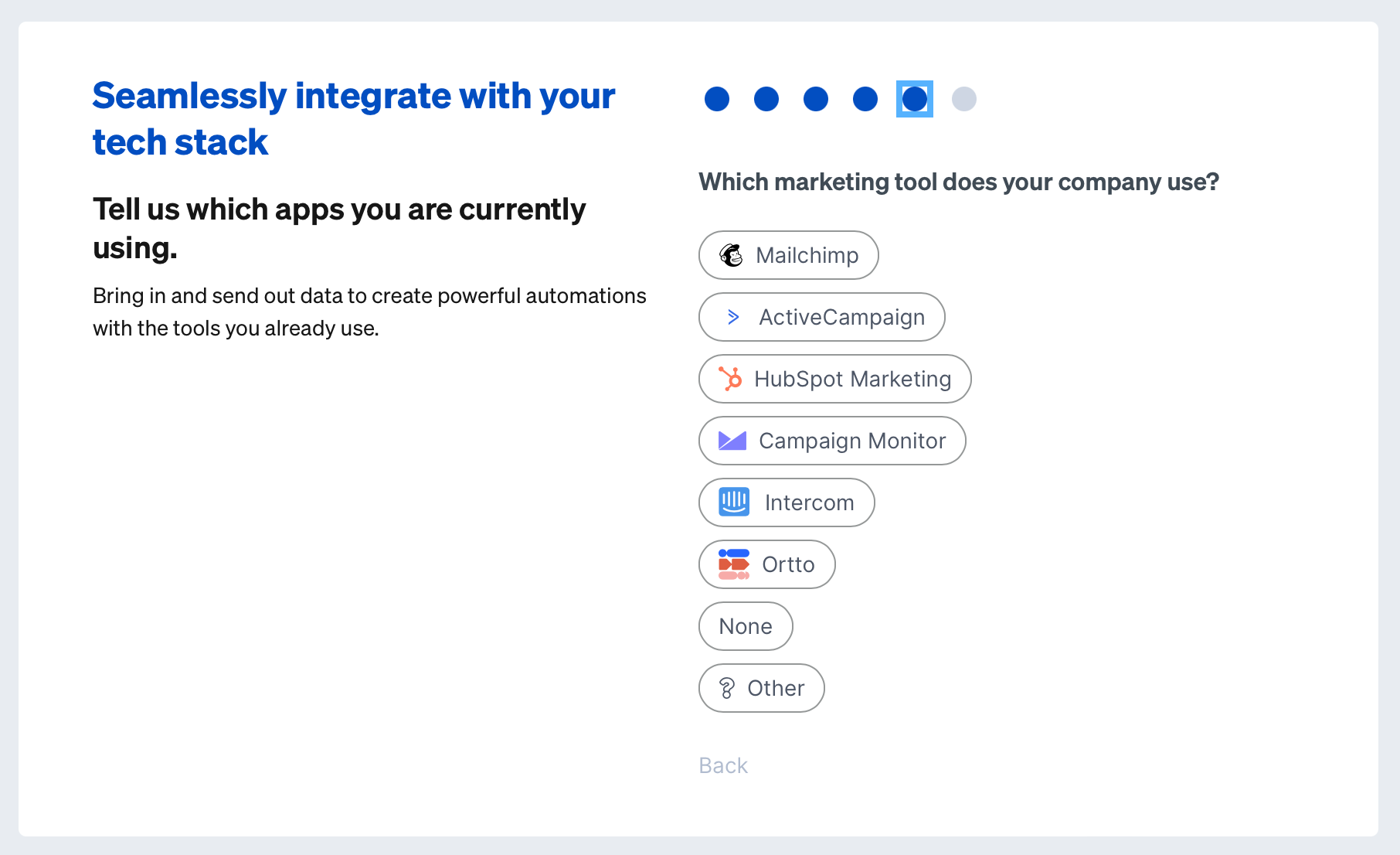Jump to the first progress step dot
Screen dimensions: 1400x855
[x=717, y=99]
